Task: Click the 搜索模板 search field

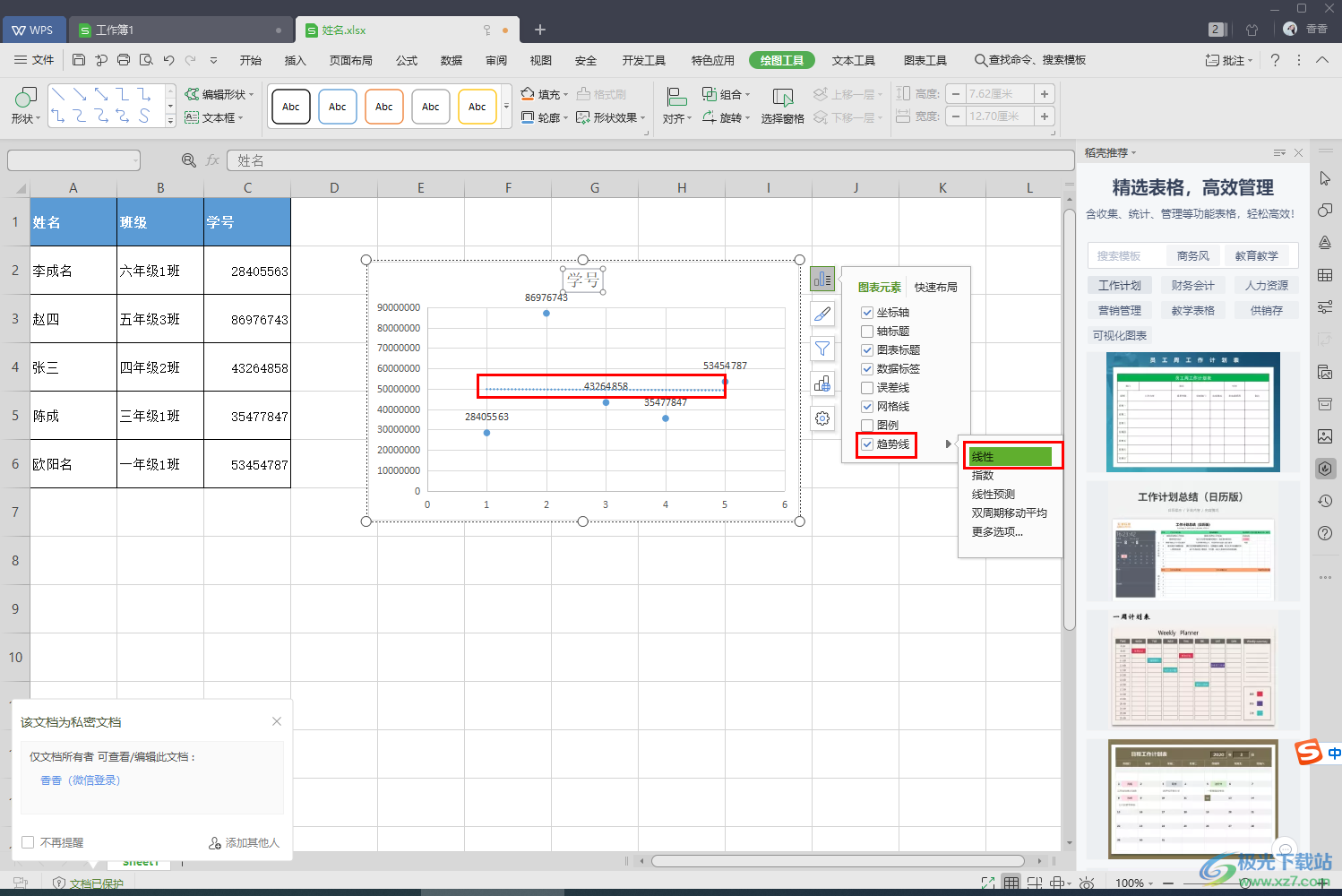Action: 1126,256
